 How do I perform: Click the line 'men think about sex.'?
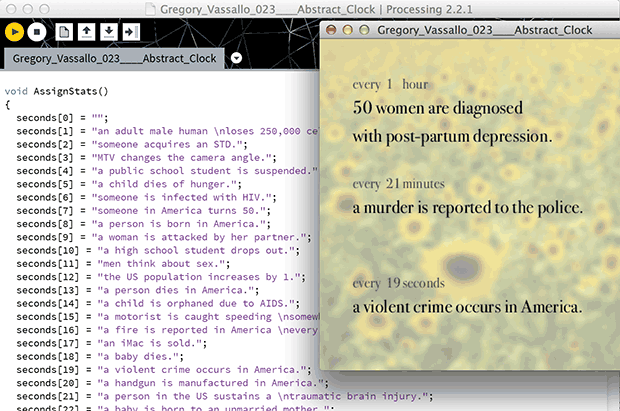pos(123,263)
